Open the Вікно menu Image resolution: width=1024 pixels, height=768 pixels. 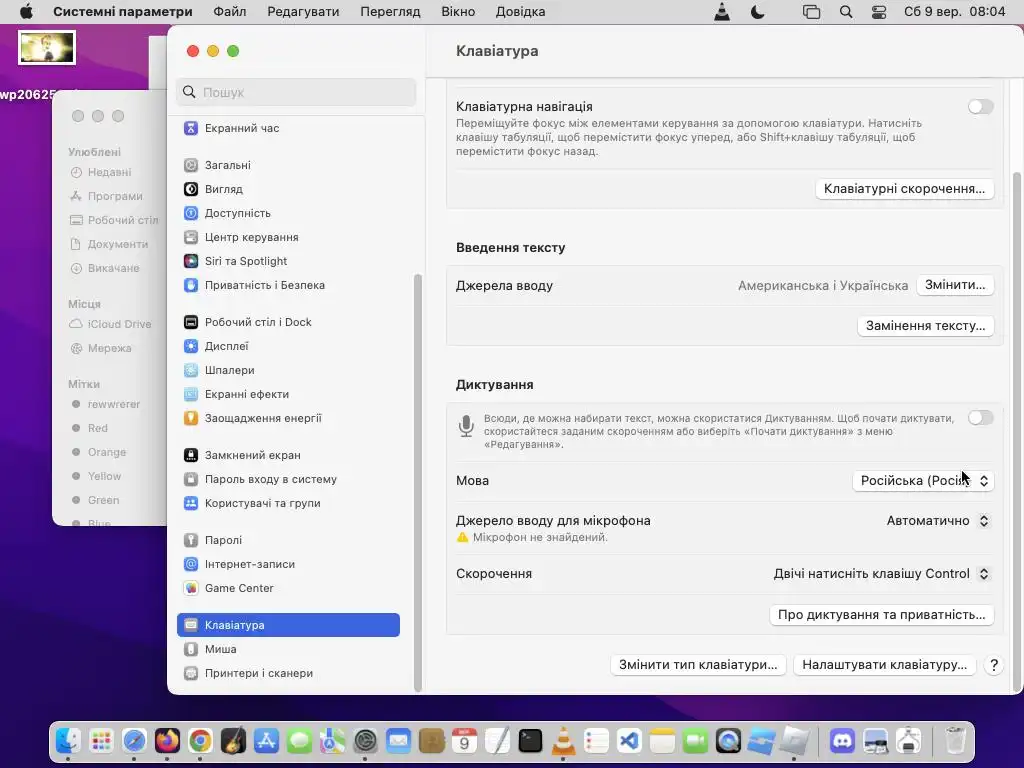458,12
